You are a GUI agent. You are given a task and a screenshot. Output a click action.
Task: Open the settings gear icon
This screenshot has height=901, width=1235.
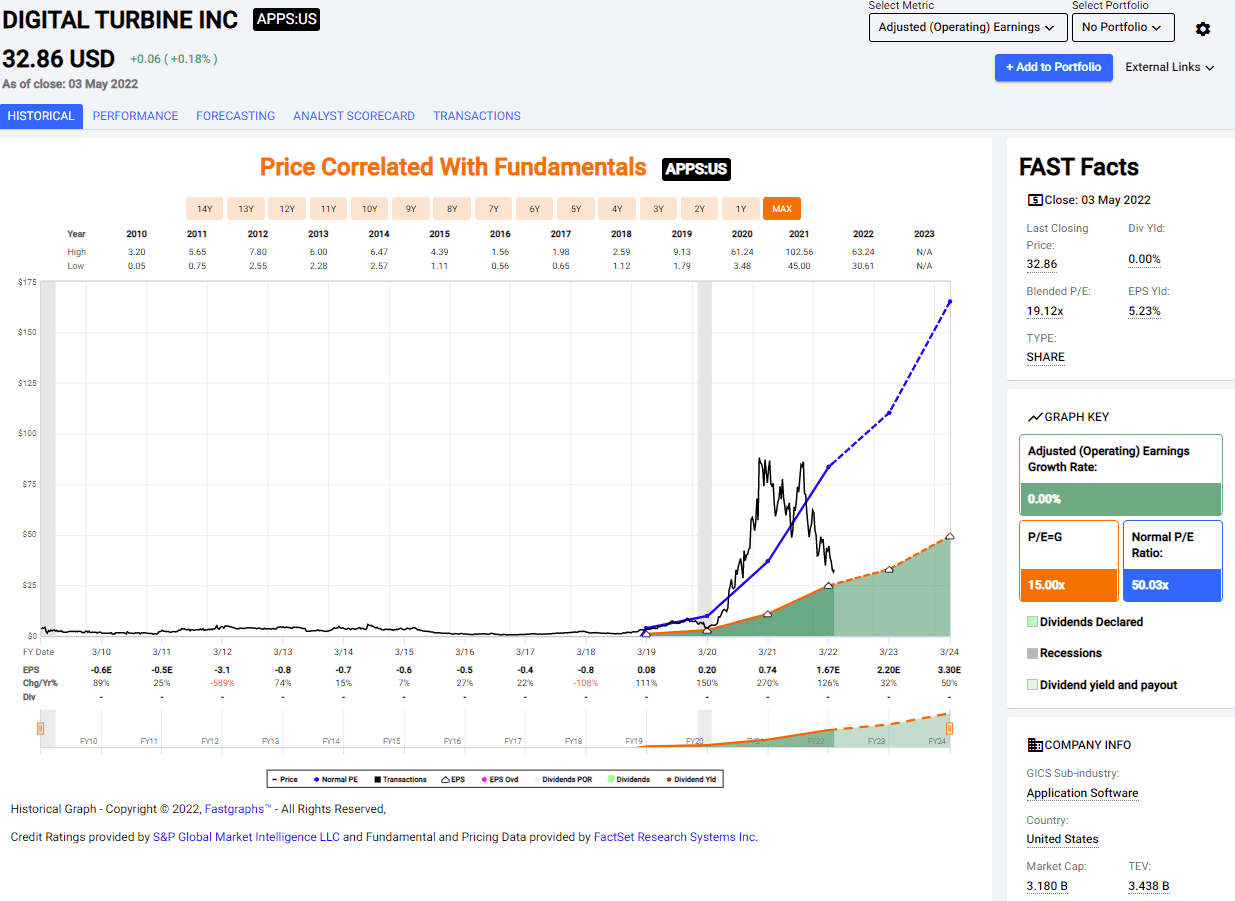[1203, 29]
